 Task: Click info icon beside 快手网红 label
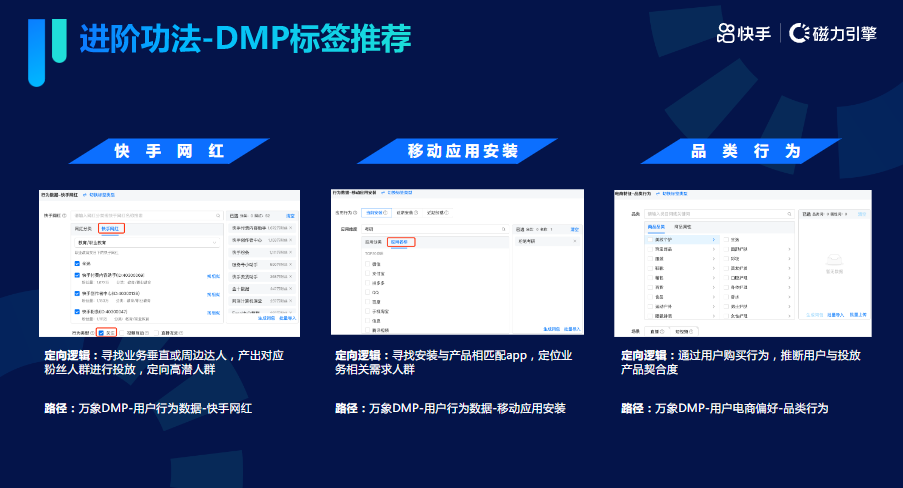64,215
